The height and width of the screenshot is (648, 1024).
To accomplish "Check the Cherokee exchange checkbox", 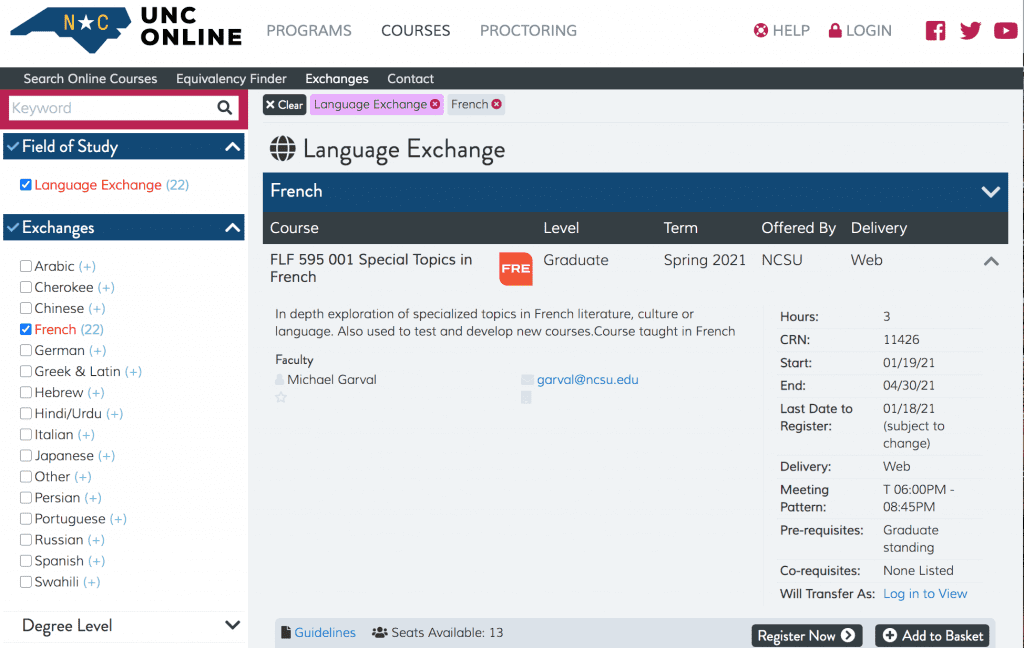I will tap(25, 287).
